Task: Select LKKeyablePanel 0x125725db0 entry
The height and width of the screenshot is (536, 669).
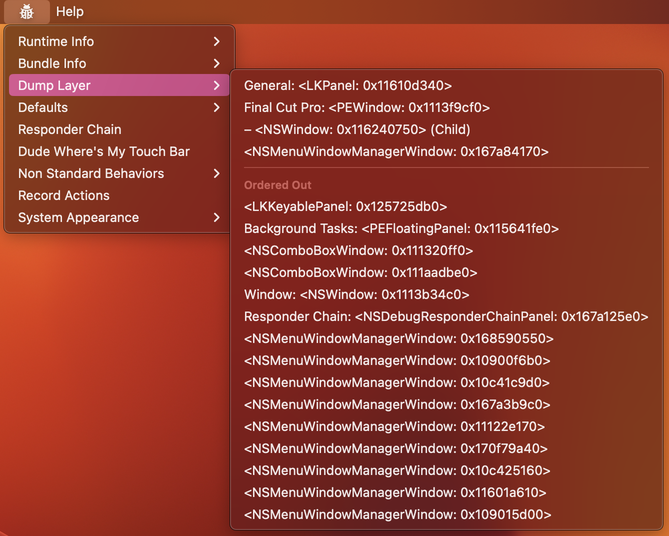Action: pos(446,207)
